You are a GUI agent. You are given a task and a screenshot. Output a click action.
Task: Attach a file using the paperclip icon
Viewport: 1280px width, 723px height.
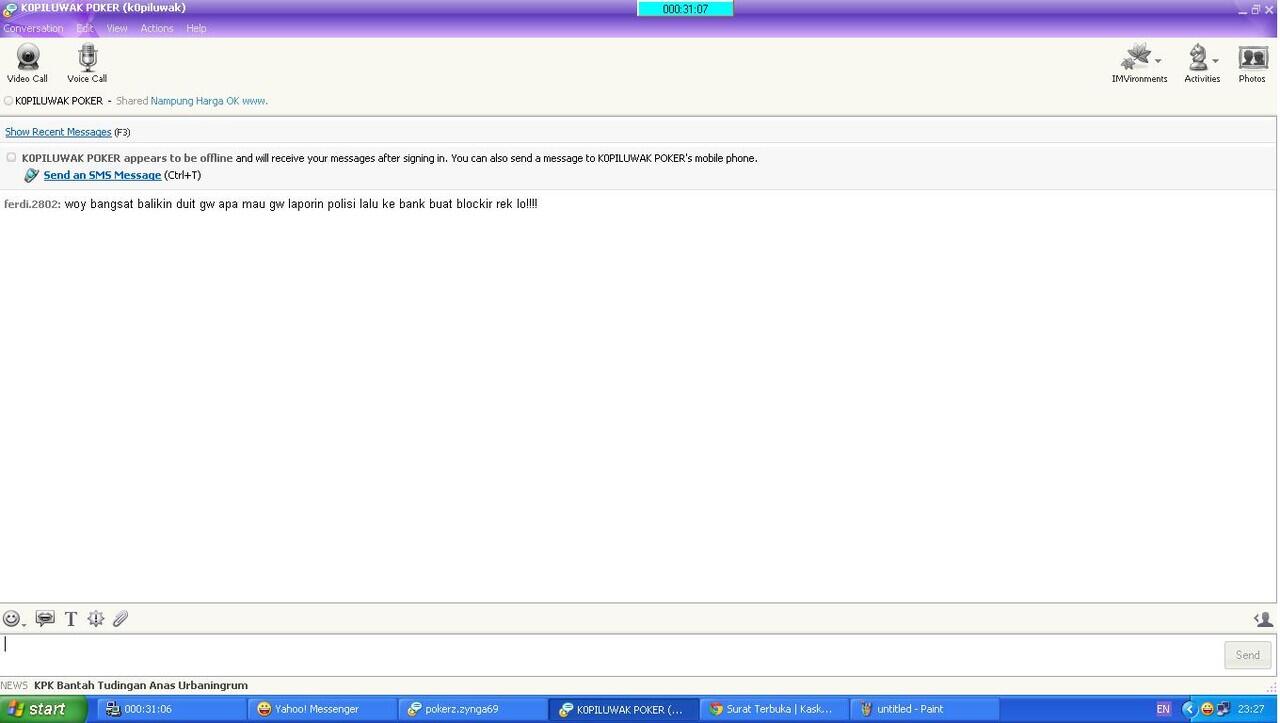pos(121,619)
